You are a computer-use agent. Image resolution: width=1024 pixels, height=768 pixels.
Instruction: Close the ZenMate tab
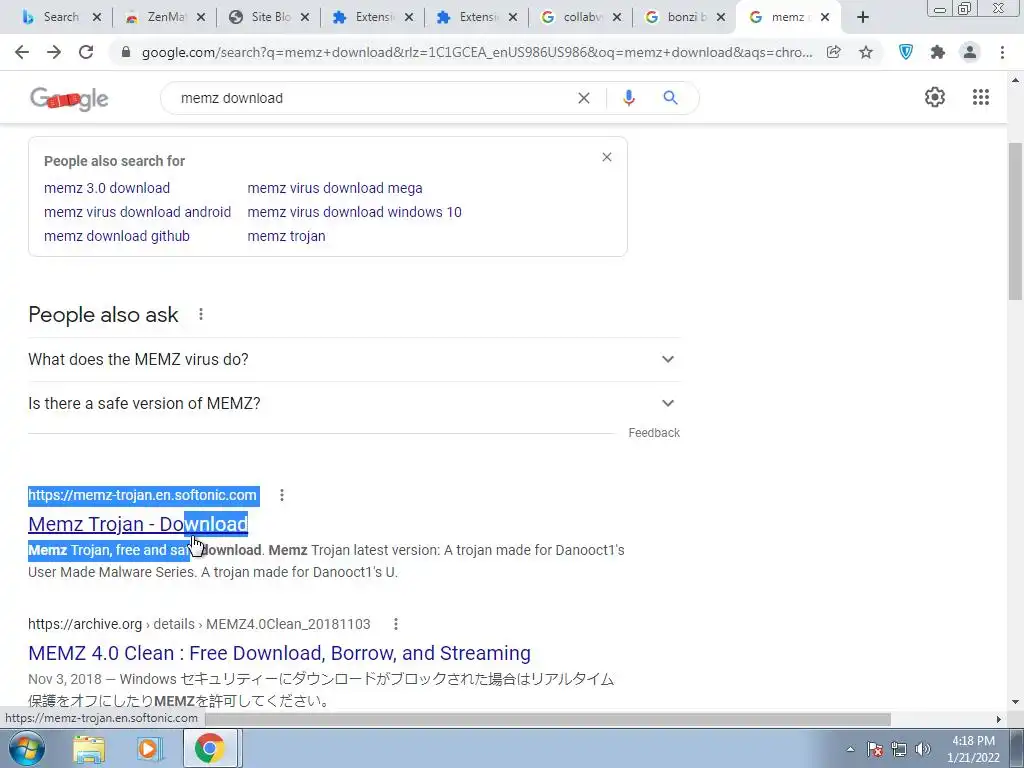coord(201,17)
